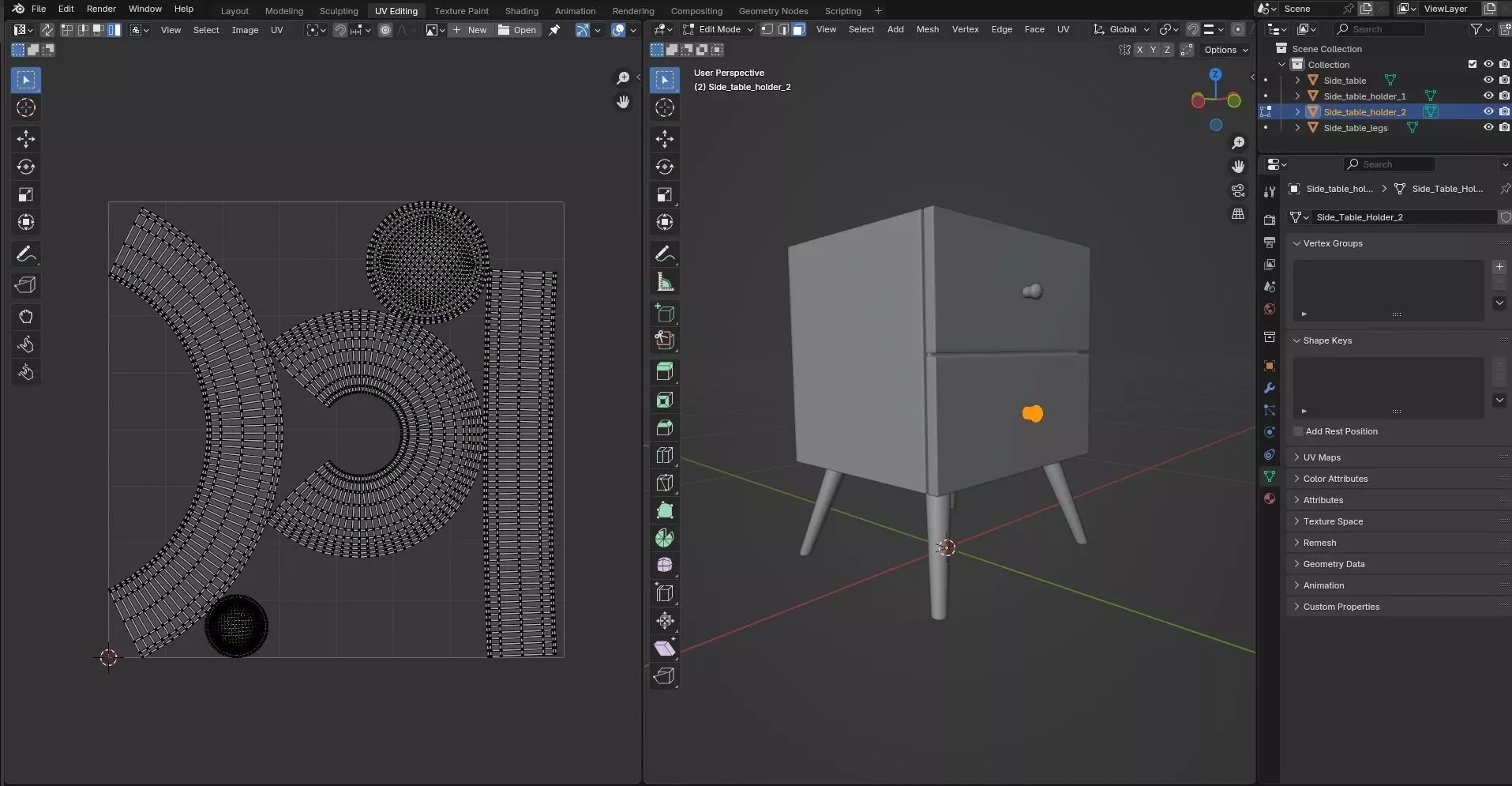Open the Modifiers properties tab wrench icon
The width and height of the screenshot is (1512, 786).
pos(1270,388)
